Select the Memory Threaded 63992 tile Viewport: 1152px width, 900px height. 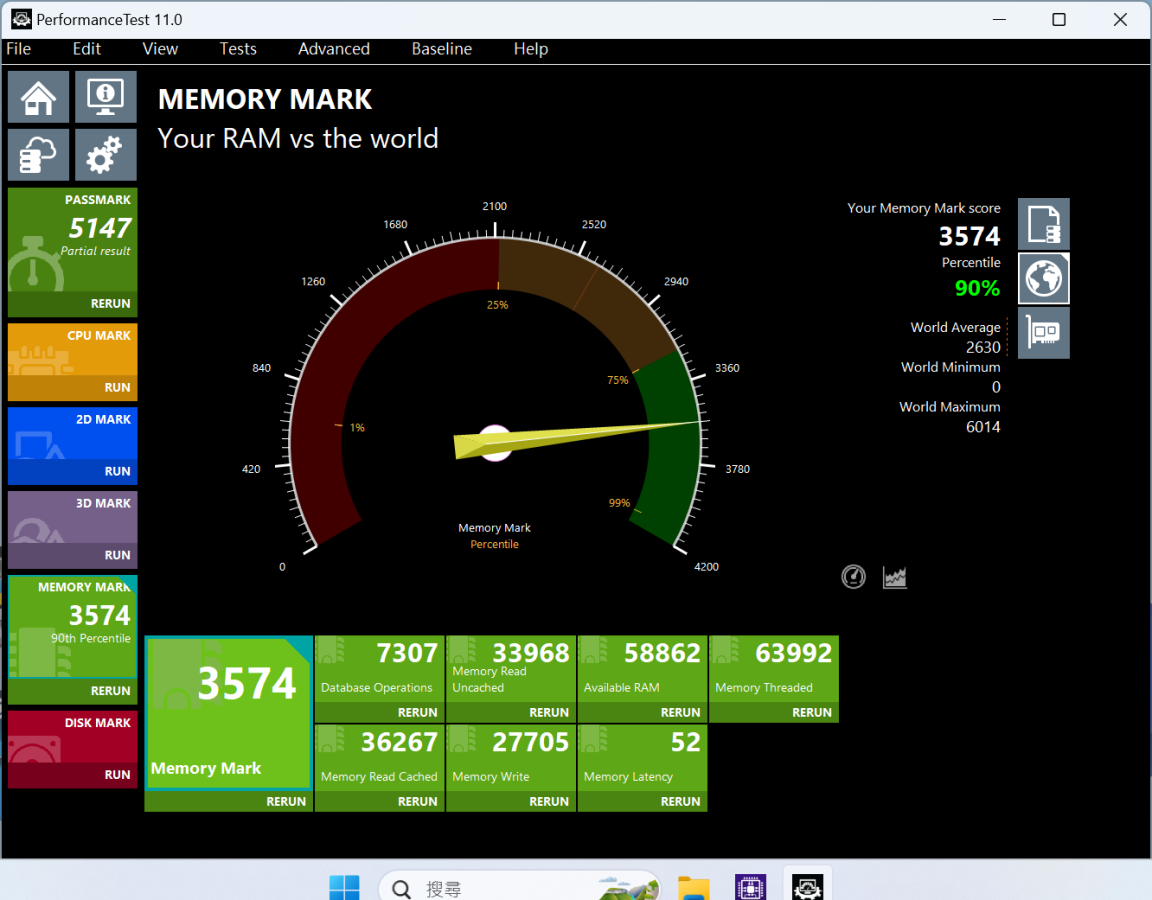pos(774,669)
